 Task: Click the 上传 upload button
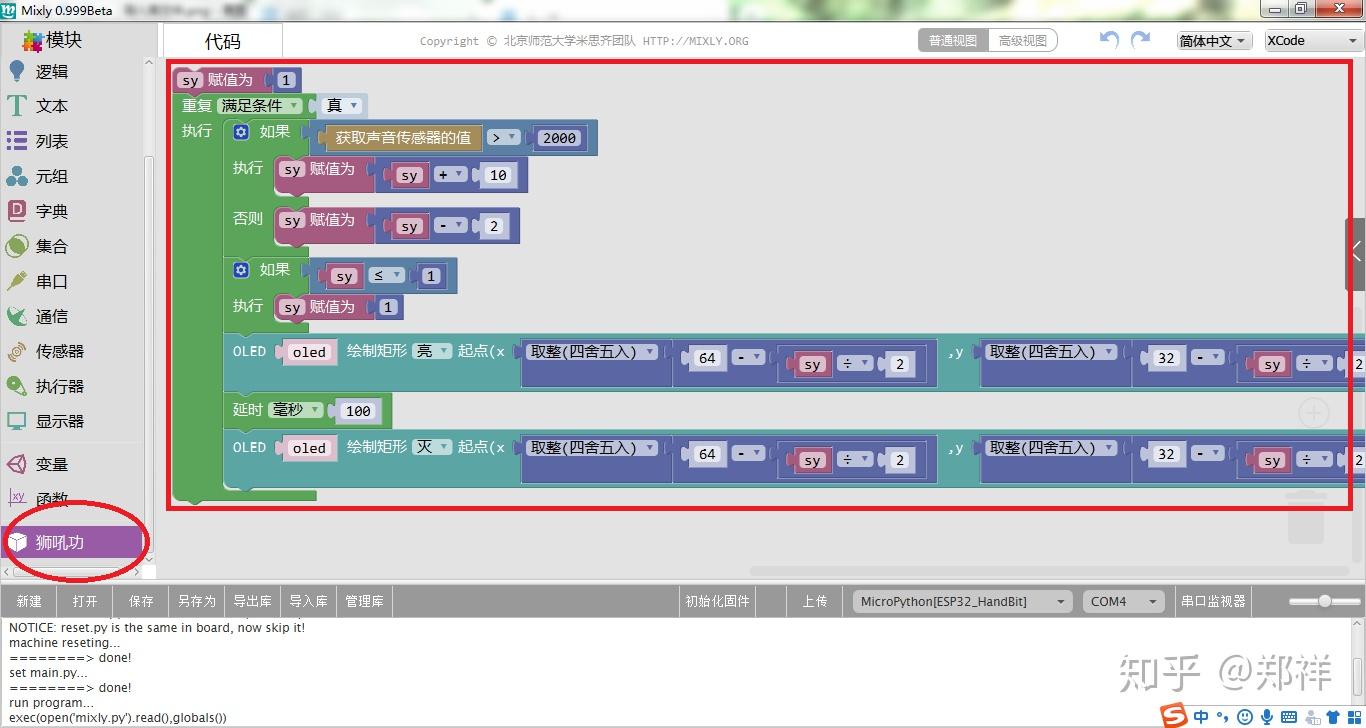click(815, 601)
